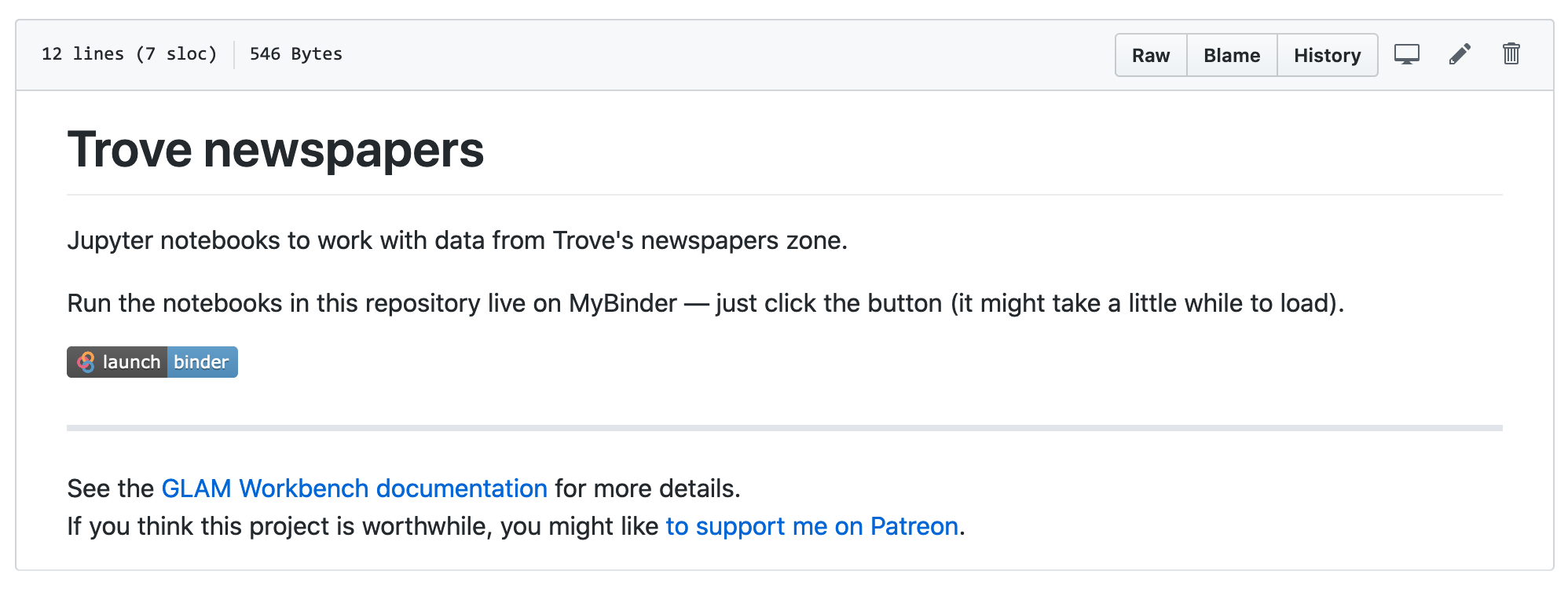The height and width of the screenshot is (589, 1568).
Task: Delete this file using trash icon
Action: pyautogui.click(x=1511, y=54)
